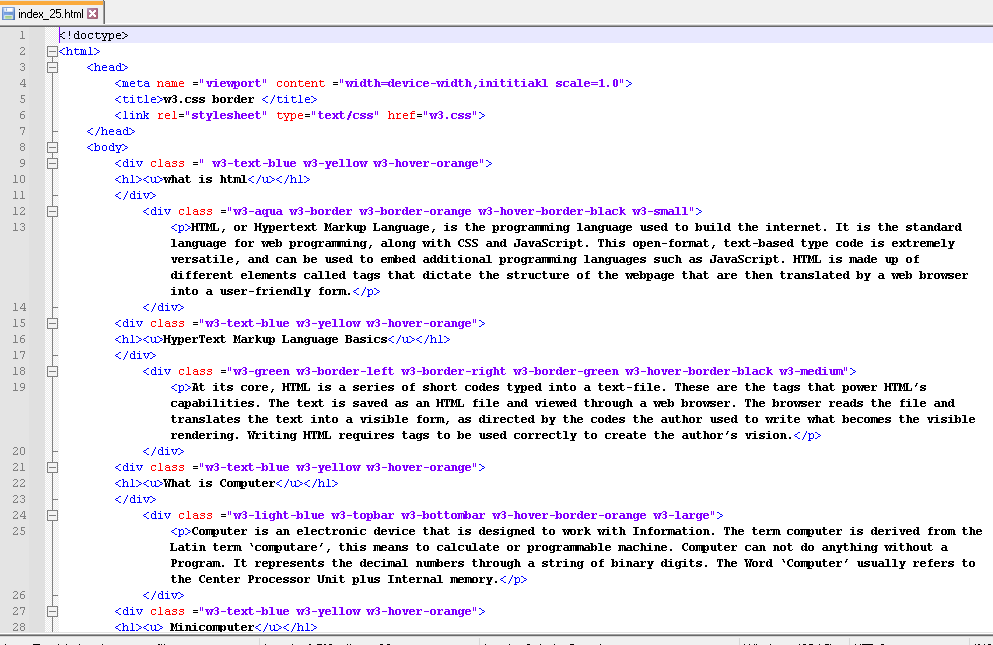
Task: Collapse the fold marker on line 27
Action: [x=51, y=611]
